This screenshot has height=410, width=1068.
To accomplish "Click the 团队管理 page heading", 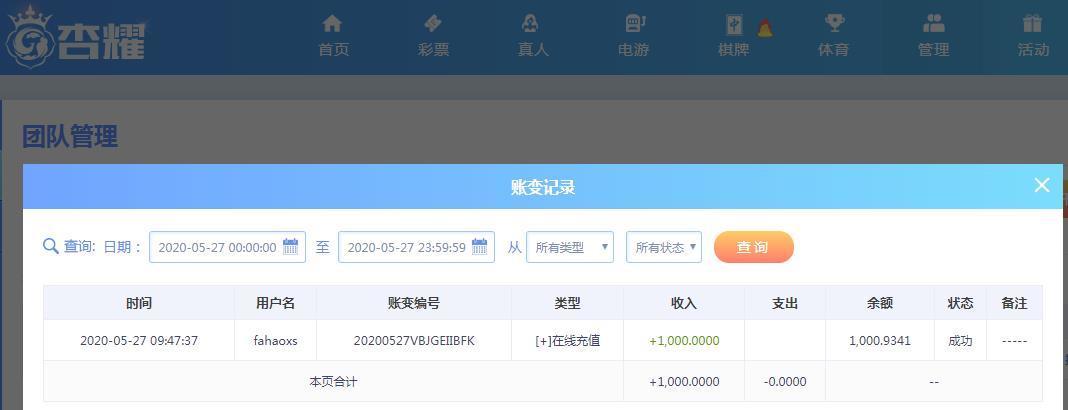I will pos(70,136).
